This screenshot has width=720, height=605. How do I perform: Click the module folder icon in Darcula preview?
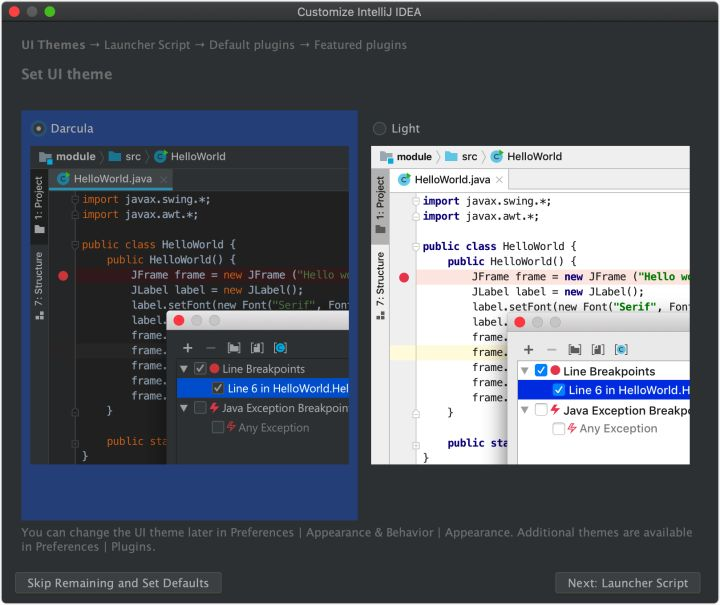tap(45, 157)
